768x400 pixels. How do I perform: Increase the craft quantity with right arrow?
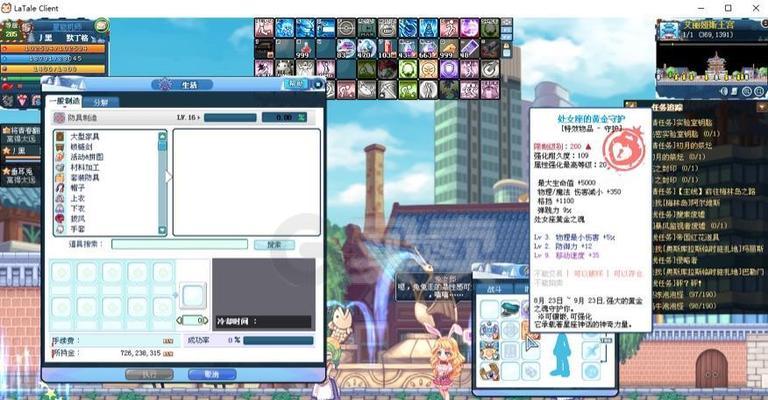point(206,320)
